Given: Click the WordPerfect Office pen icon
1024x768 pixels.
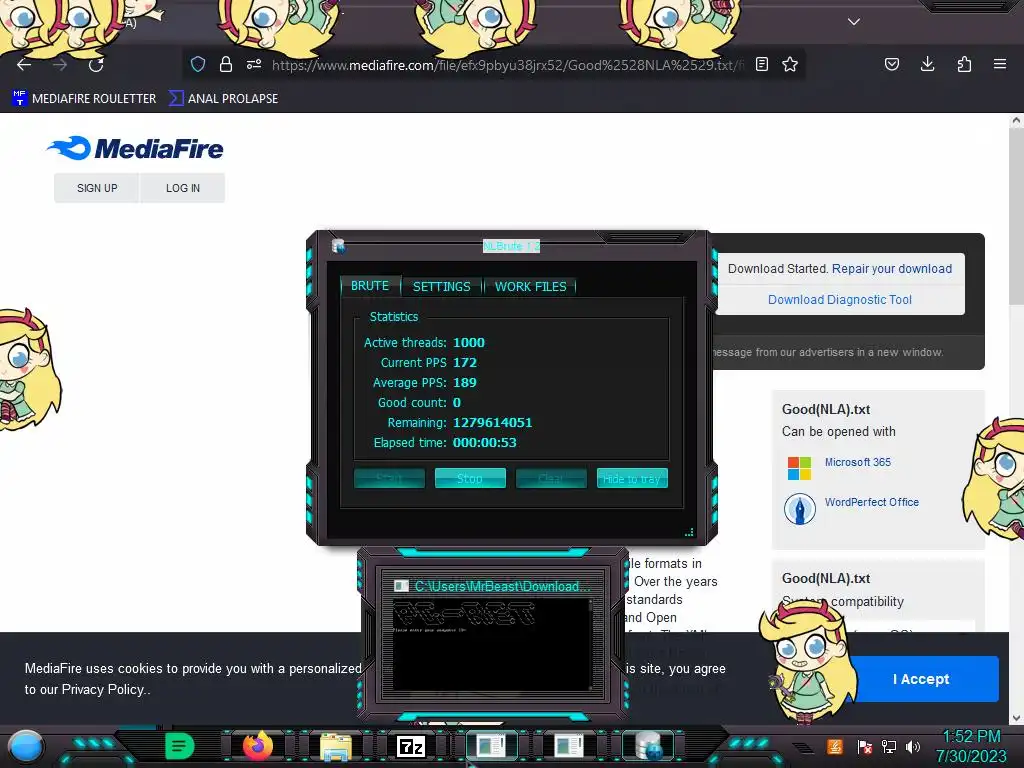Looking at the screenshot, I should [799, 509].
